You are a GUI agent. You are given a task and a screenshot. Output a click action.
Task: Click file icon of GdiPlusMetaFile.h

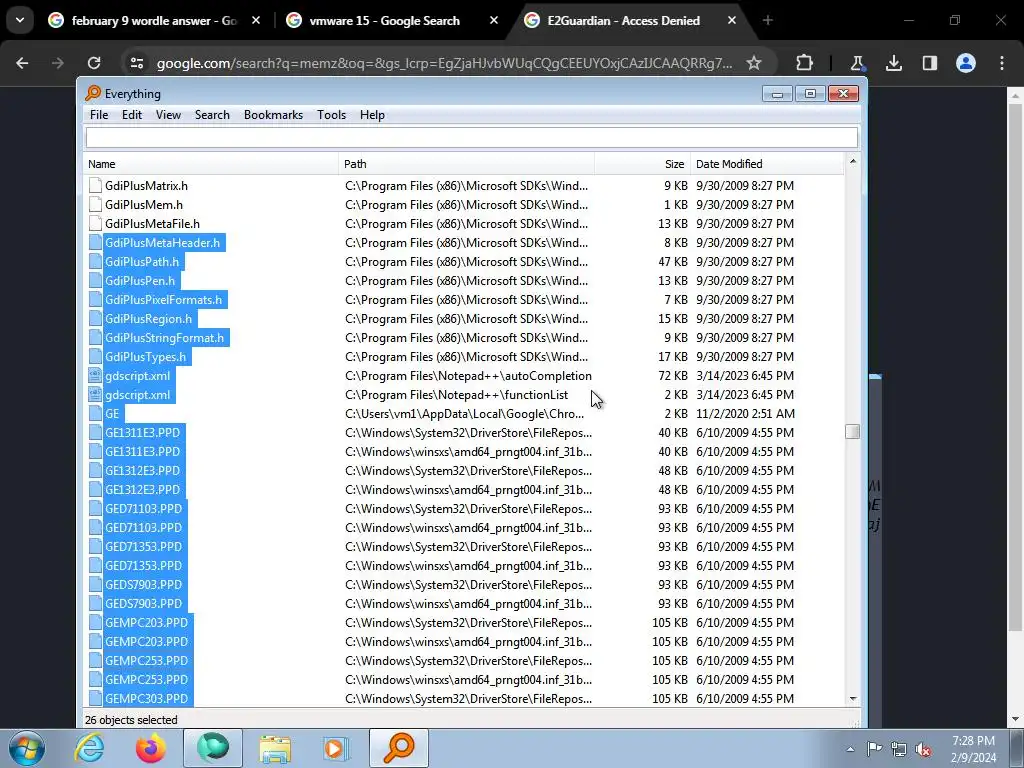[95, 223]
